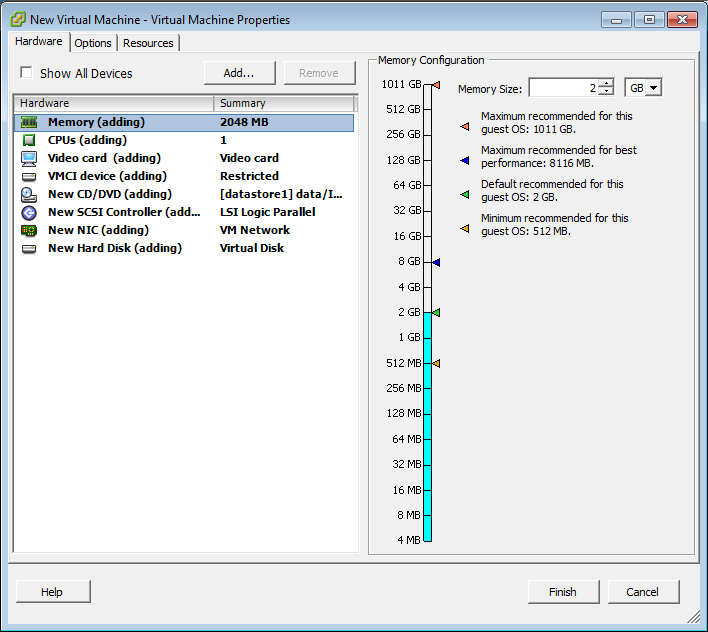The width and height of the screenshot is (708, 632).
Task: Switch to the Options tab
Action: [x=93, y=43]
